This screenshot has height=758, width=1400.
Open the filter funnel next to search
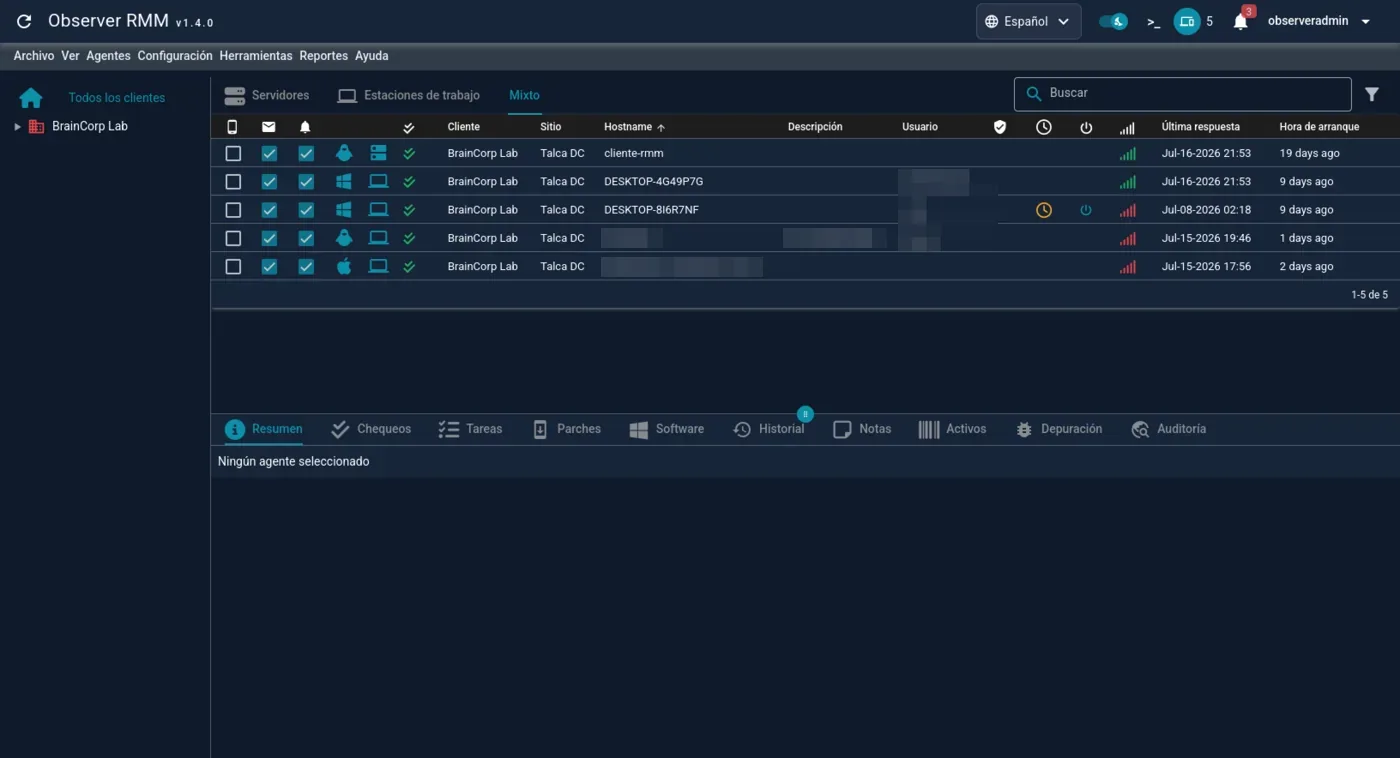coord(1372,94)
